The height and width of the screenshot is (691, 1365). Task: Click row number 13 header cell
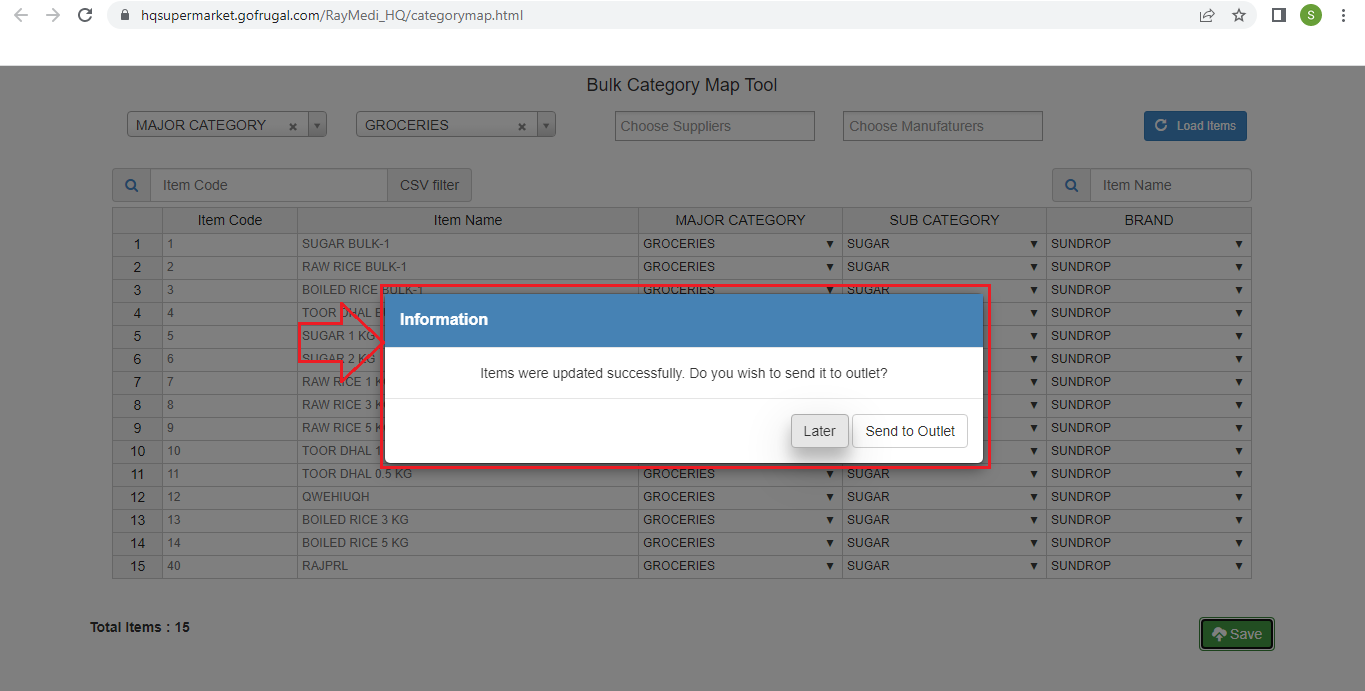click(138, 520)
